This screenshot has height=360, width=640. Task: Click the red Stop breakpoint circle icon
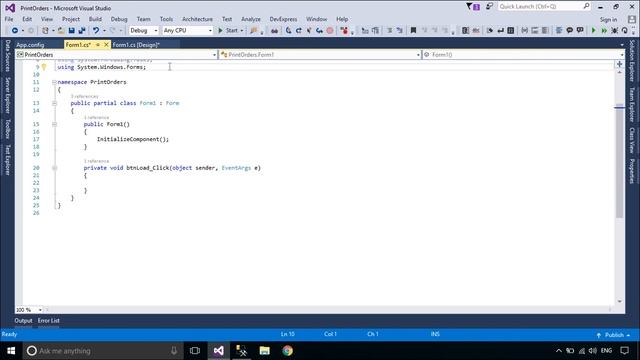point(330,31)
